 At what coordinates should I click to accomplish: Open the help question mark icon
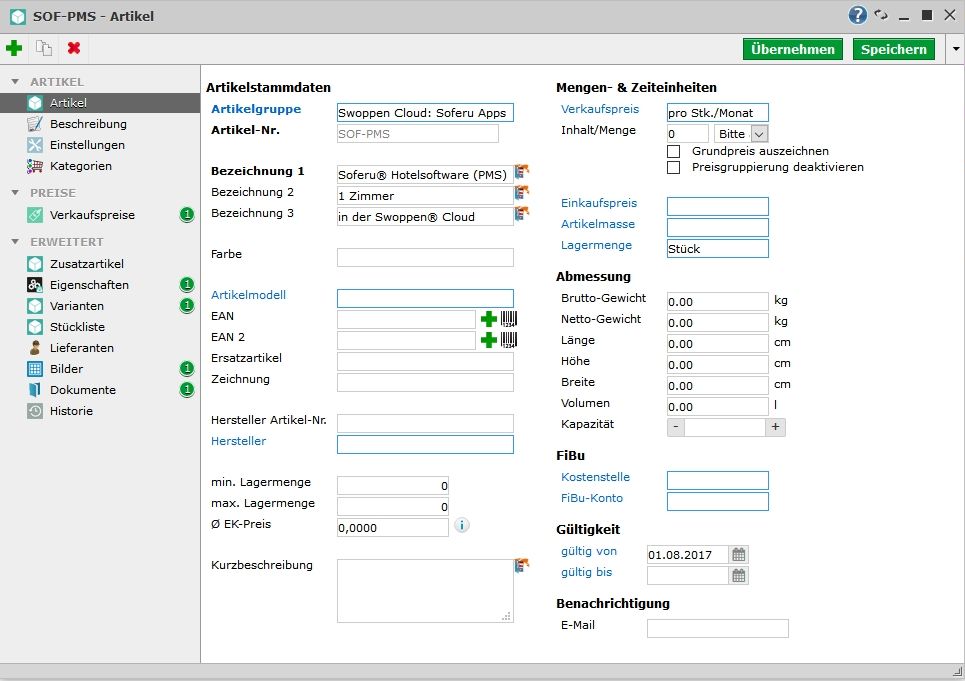tap(857, 15)
